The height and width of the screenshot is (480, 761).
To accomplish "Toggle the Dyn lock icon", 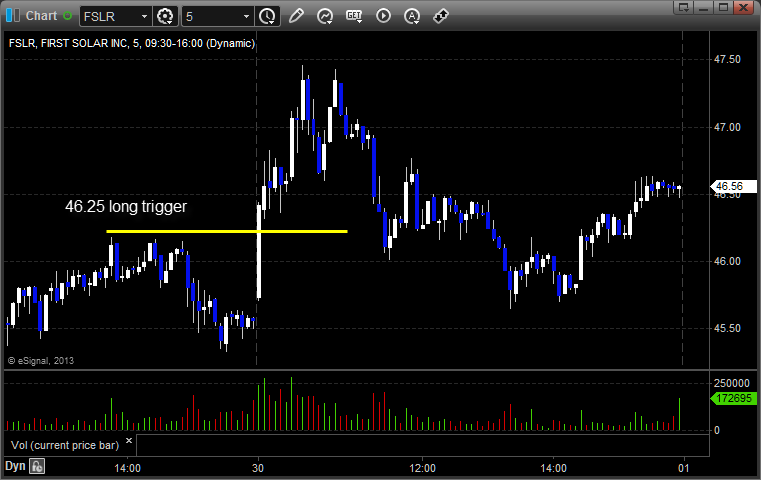I will (37, 466).
